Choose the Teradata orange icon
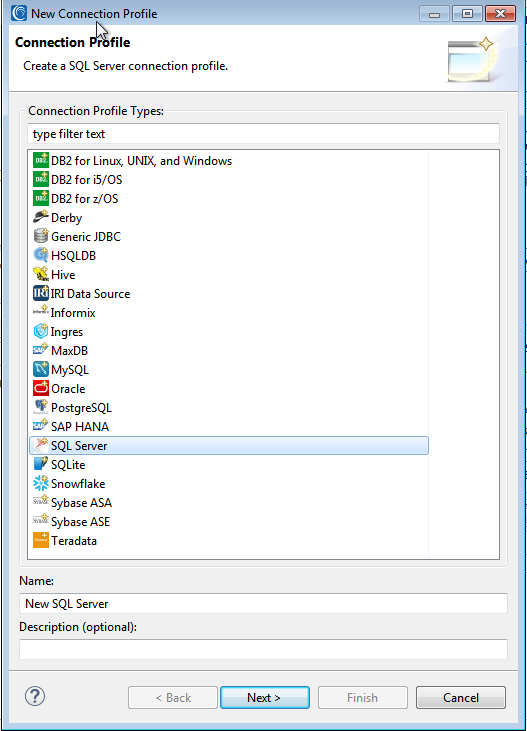This screenshot has width=527, height=731. (41, 540)
